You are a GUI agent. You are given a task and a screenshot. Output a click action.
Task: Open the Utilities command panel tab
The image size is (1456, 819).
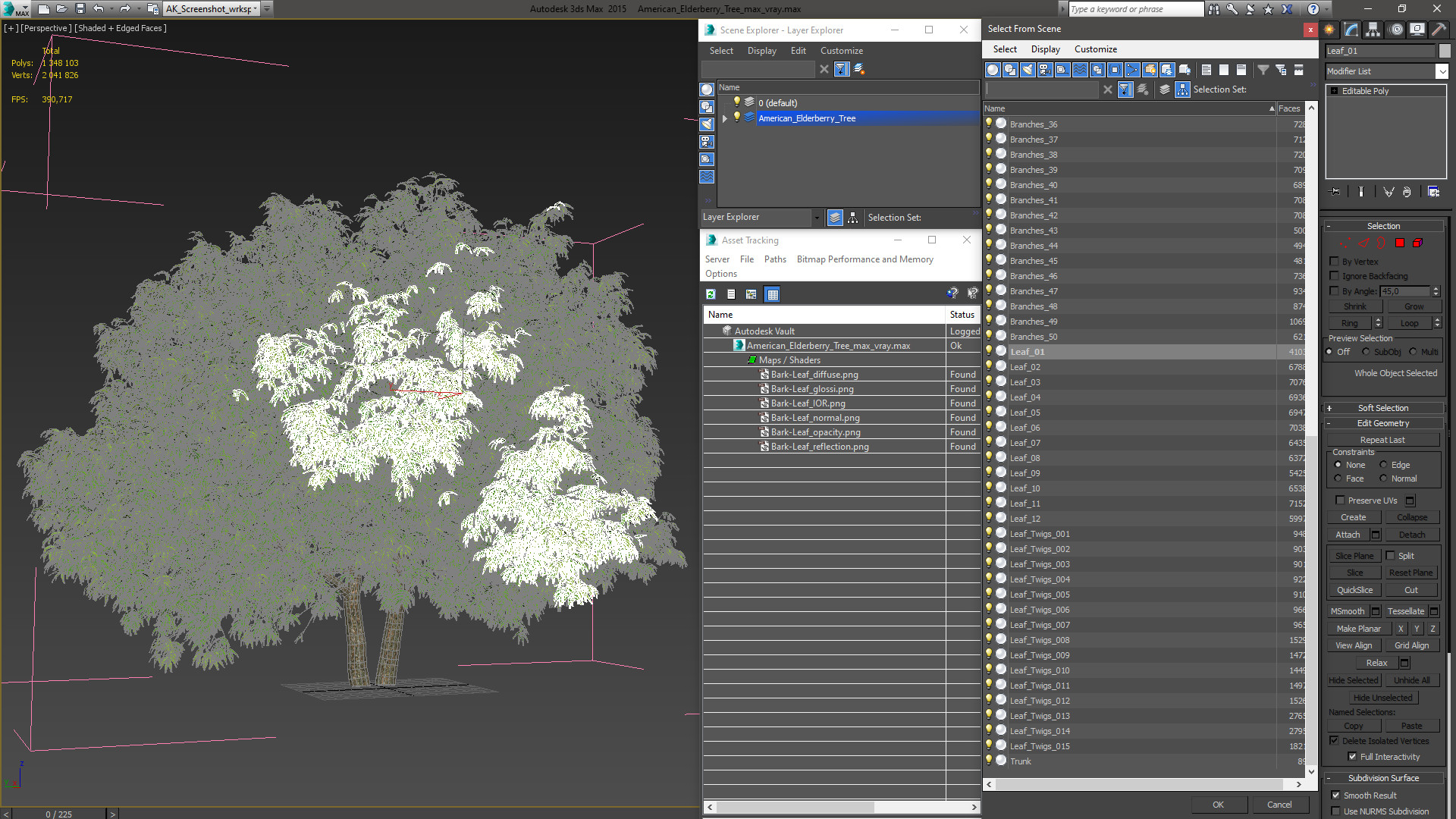coord(1439,30)
